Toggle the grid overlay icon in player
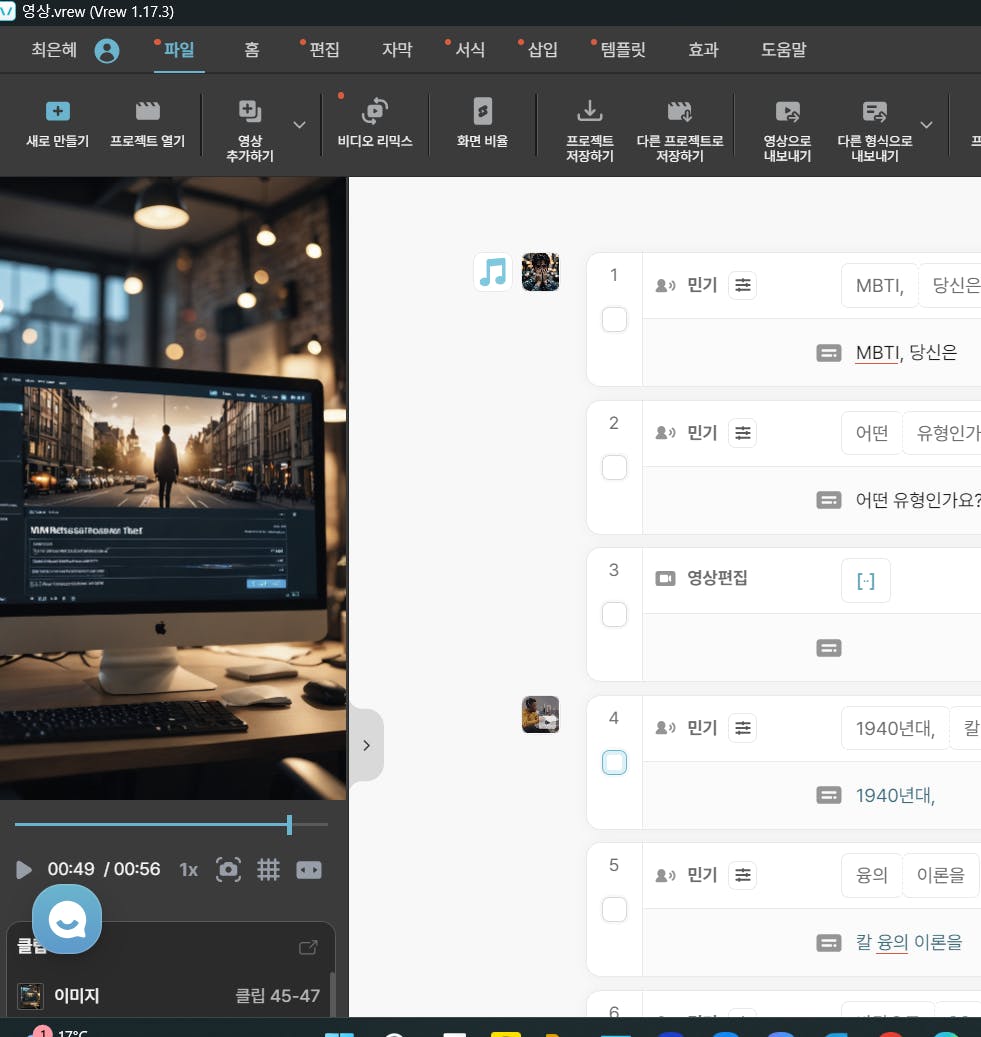This screenshot has height=1037, width=981. [268, 870]
